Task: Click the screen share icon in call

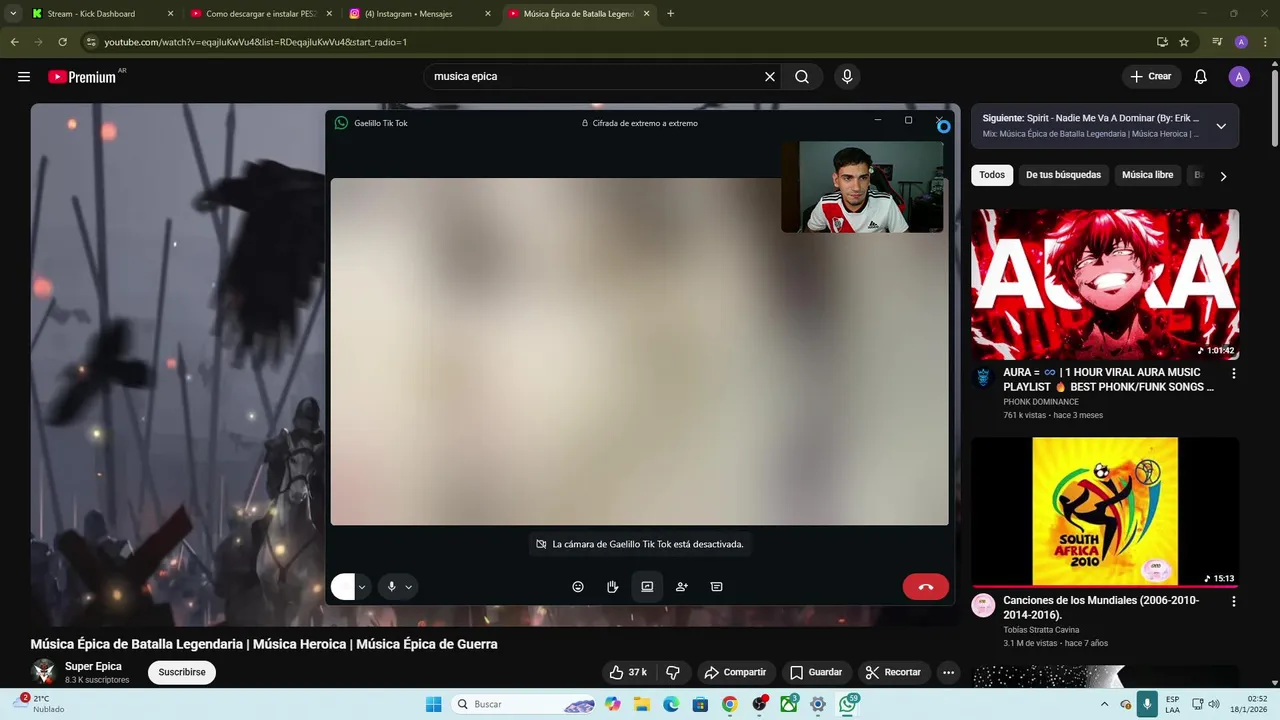Action: coord(647,587)
